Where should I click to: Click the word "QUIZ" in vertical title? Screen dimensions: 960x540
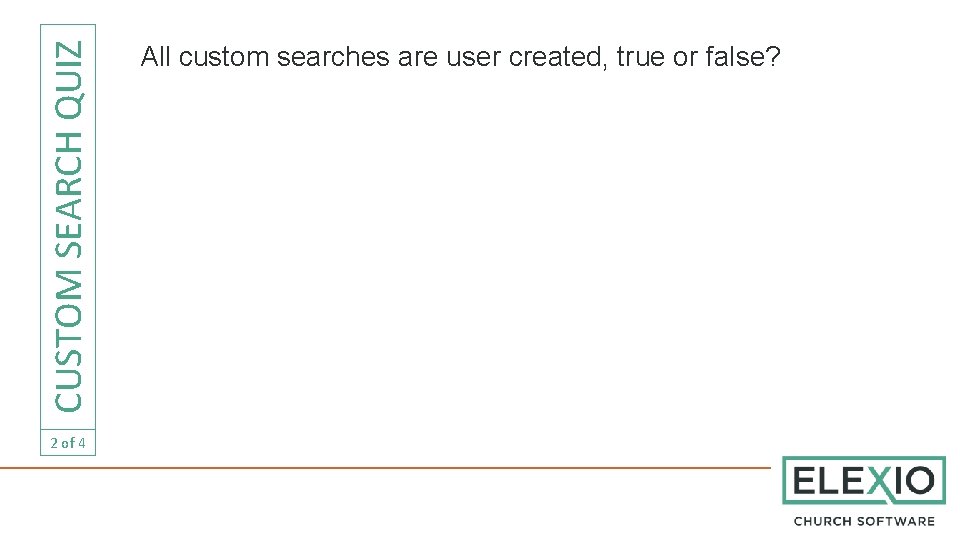69,80
